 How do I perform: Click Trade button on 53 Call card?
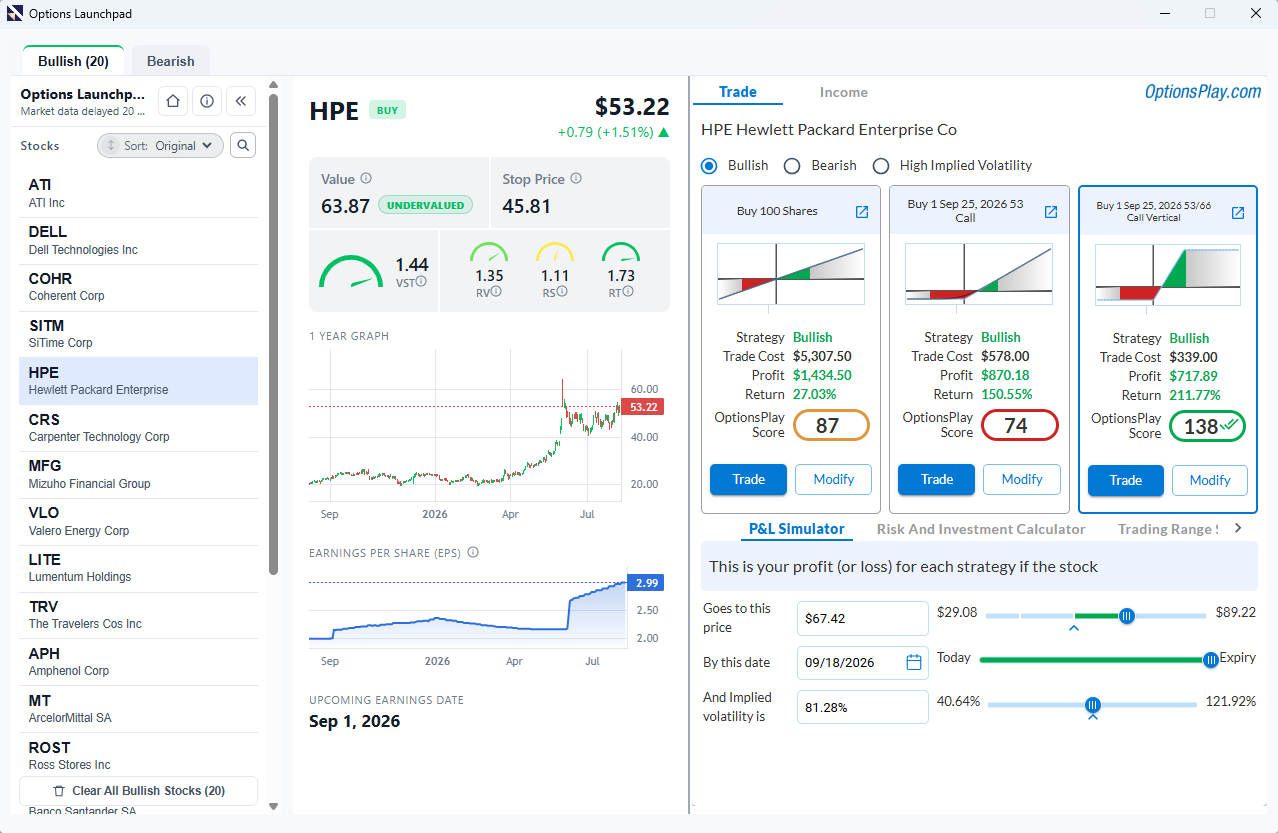click(x=937, y=479)
